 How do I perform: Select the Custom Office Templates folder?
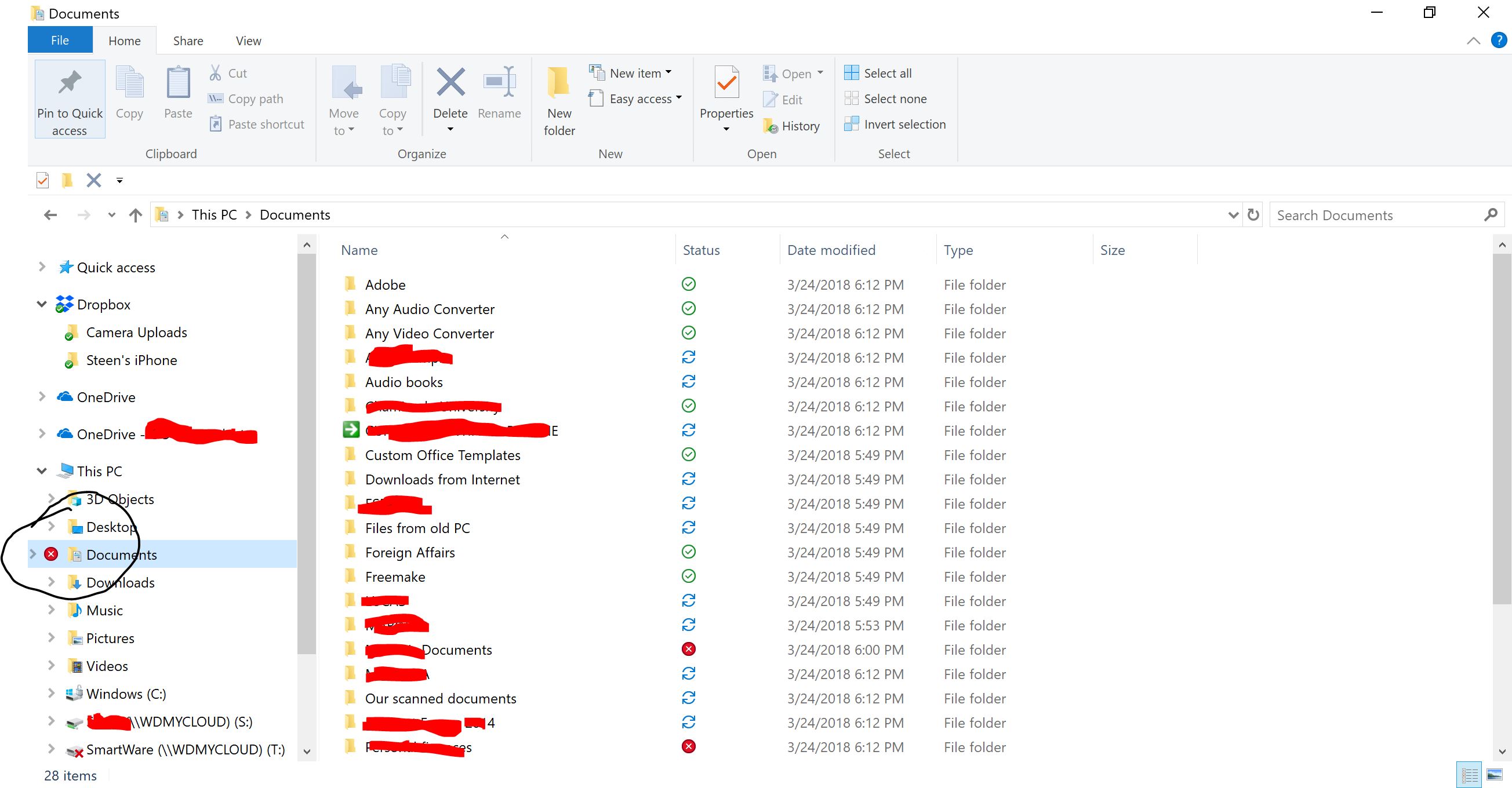click(x=442, y=455)
